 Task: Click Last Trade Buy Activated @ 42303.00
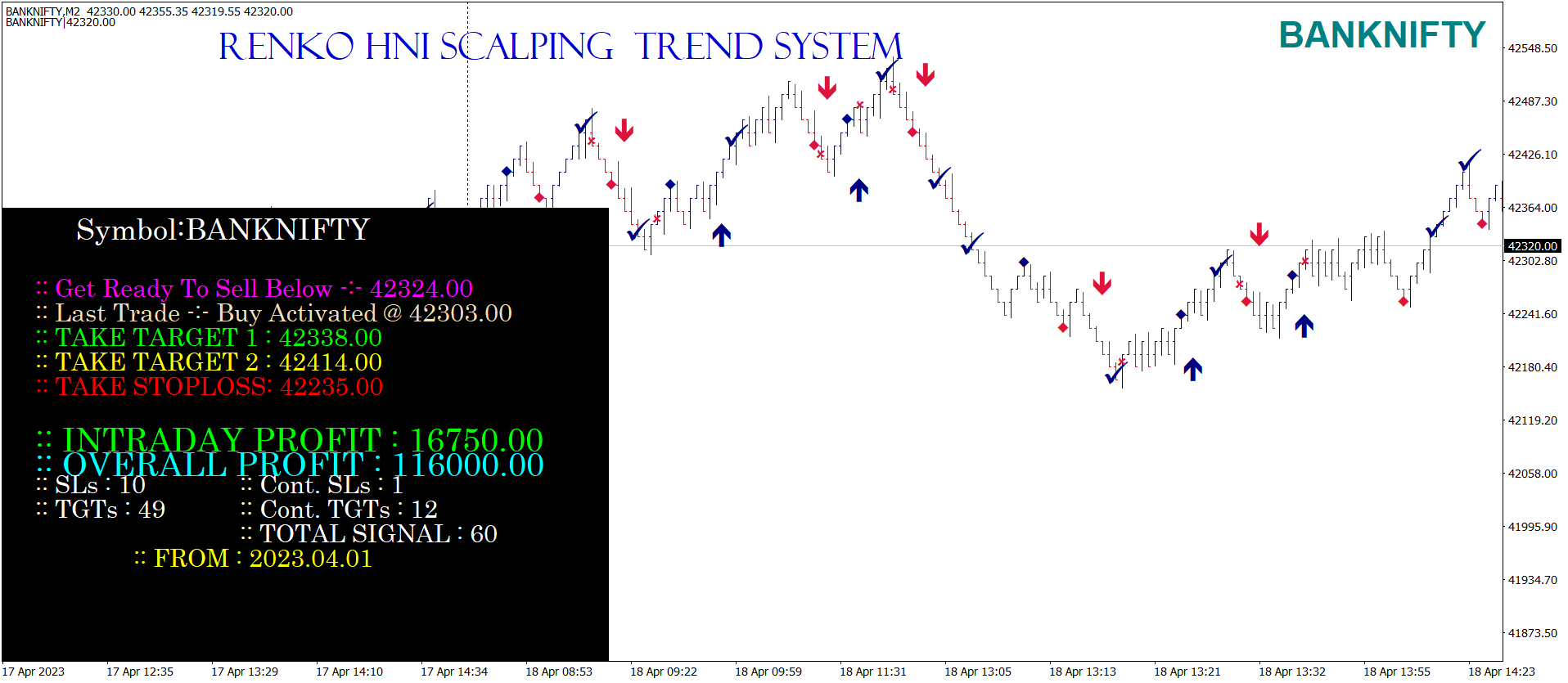coord(274,313)
